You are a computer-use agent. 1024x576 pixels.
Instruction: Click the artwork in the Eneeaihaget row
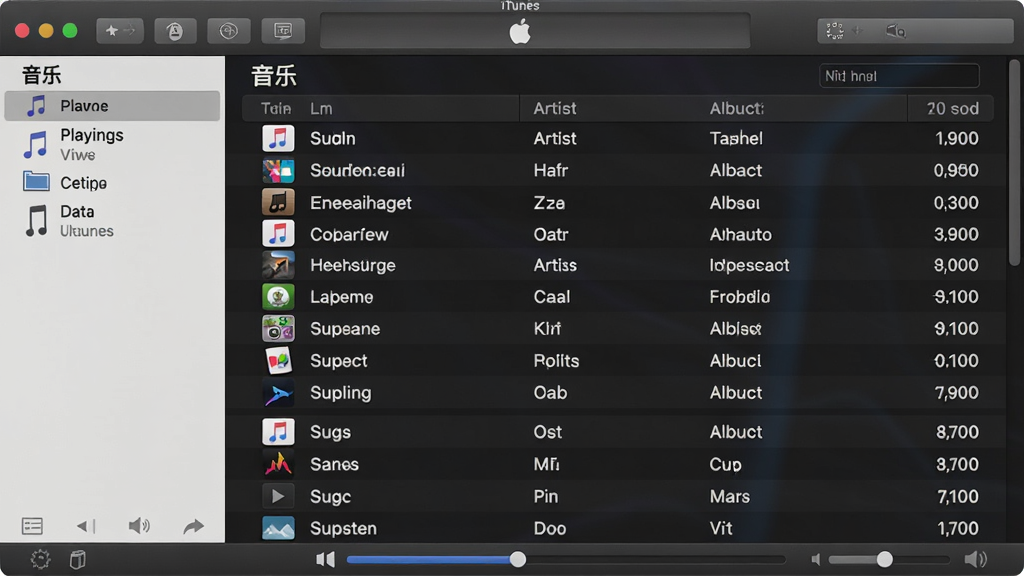[278, 202]
